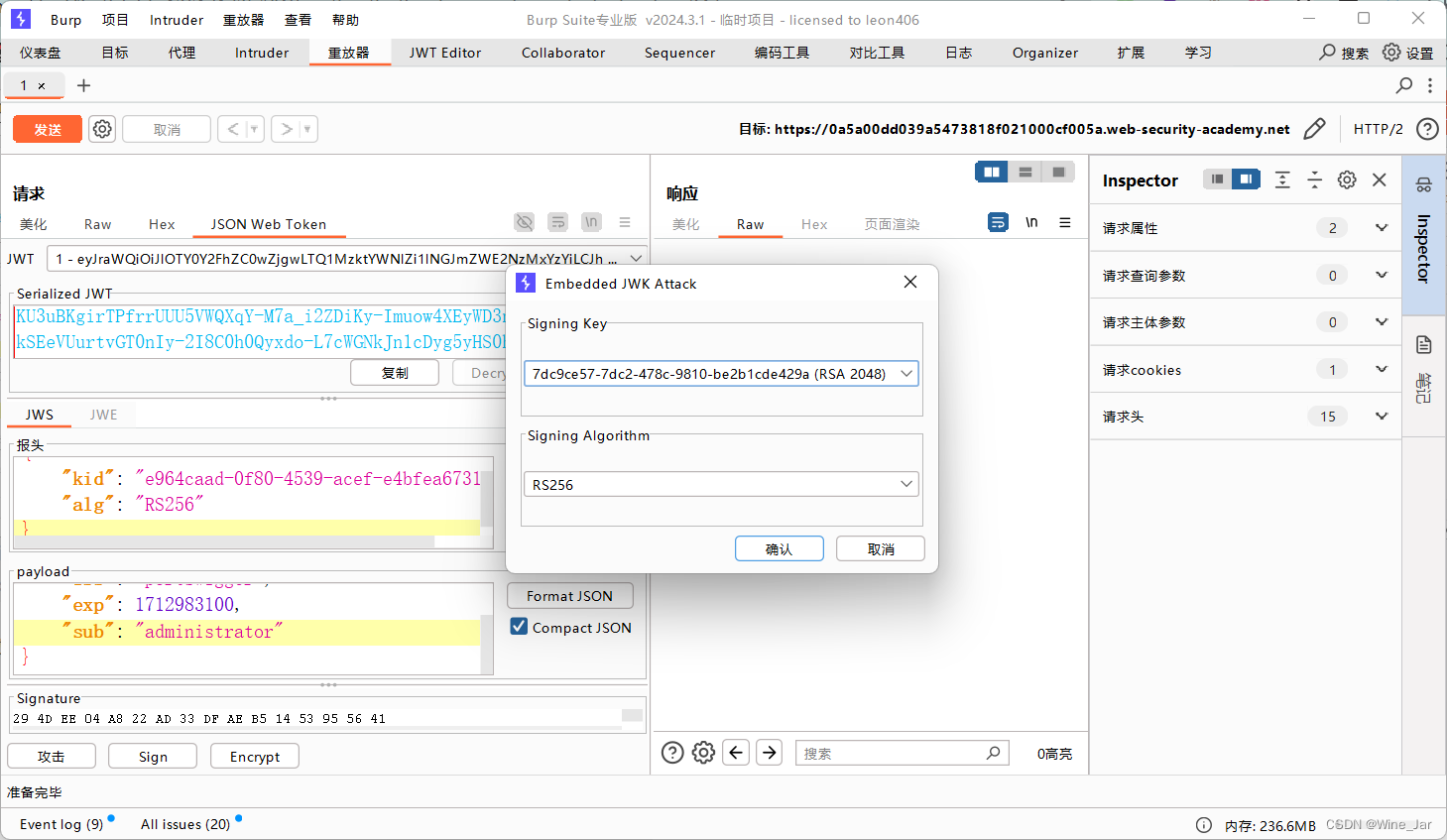Click the memory info icon in the status bar
This screenshot has width=1447, height=840.
click(x=1204, y=825)
